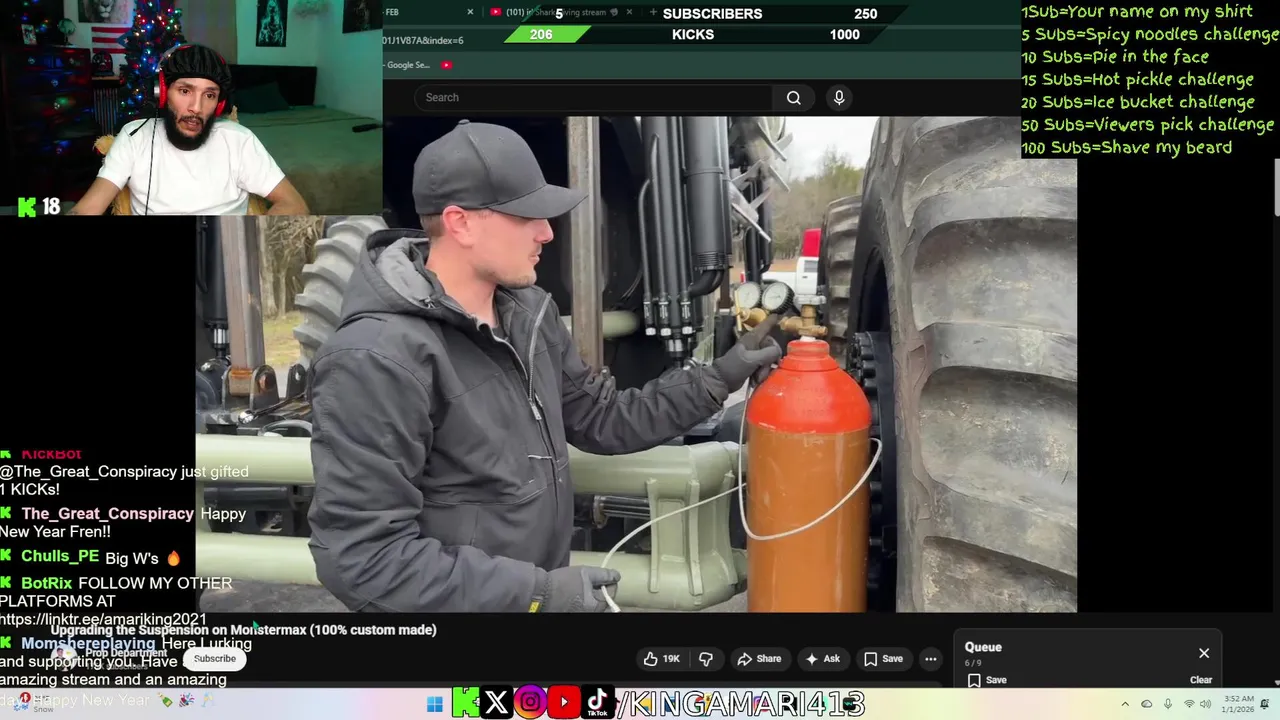1280x720 pixels.
Task: Click the streamer webcam feed
Action: click(x=191, y=108)
